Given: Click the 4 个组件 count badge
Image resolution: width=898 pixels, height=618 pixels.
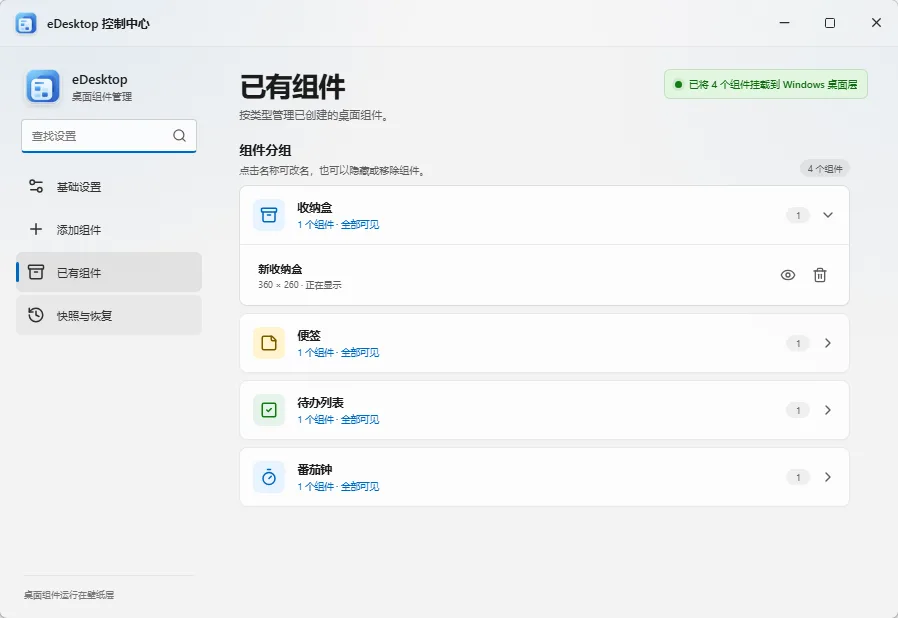Looking at the screenshot, I should click(825, 168).
